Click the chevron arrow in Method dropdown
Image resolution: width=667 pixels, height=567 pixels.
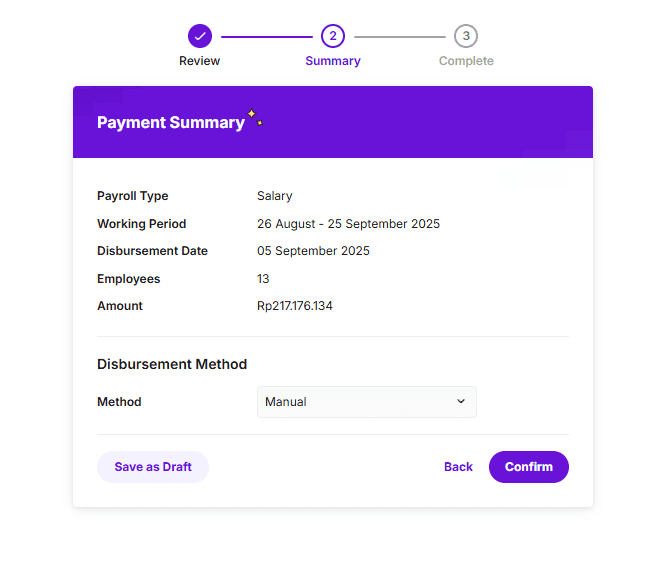[461, 401]
